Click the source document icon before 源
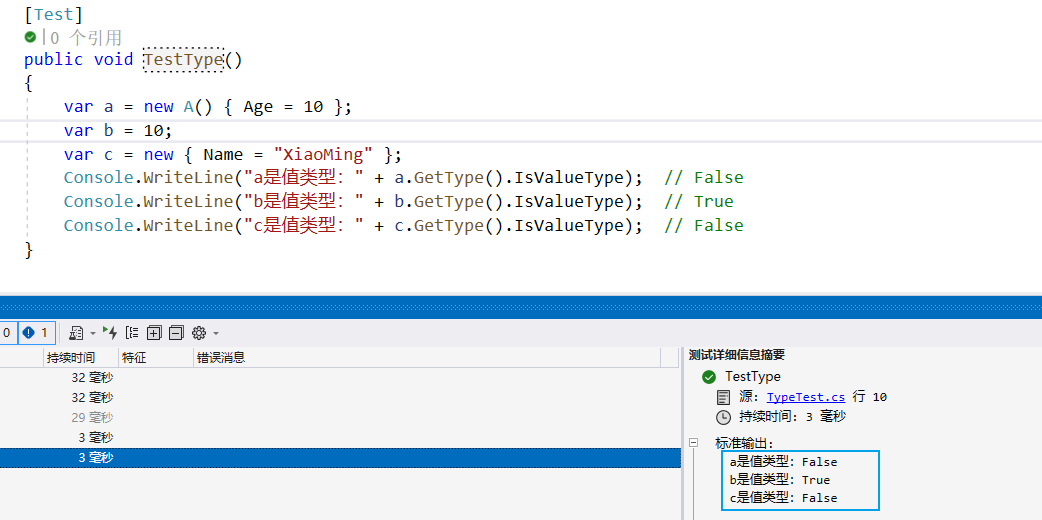This screenshot has width=1042, height=520. (723, 398)
